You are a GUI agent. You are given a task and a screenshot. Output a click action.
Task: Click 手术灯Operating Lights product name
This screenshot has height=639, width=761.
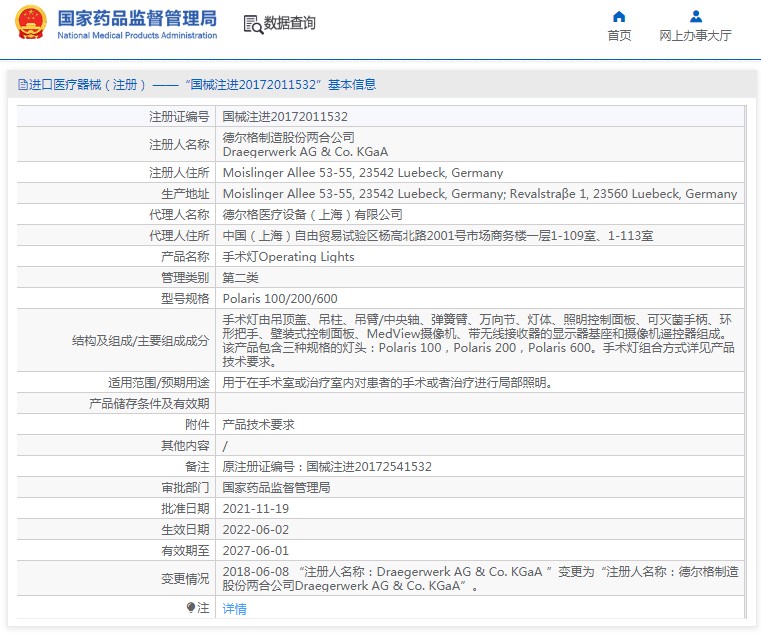pyautogui.click(x=288, y=256)
